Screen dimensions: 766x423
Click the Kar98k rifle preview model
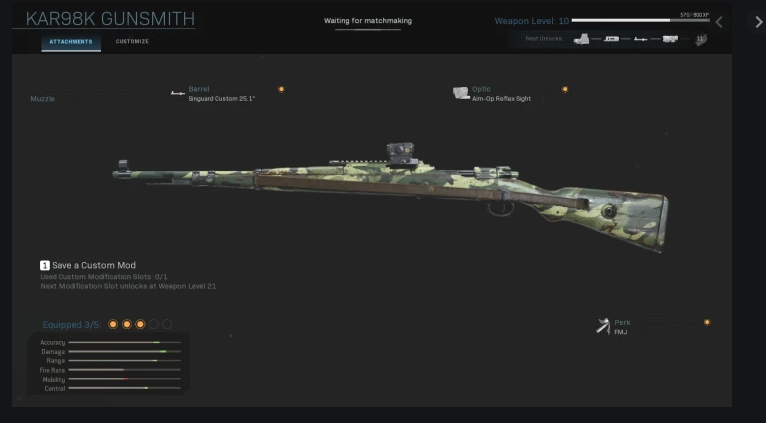coord(391,198)
